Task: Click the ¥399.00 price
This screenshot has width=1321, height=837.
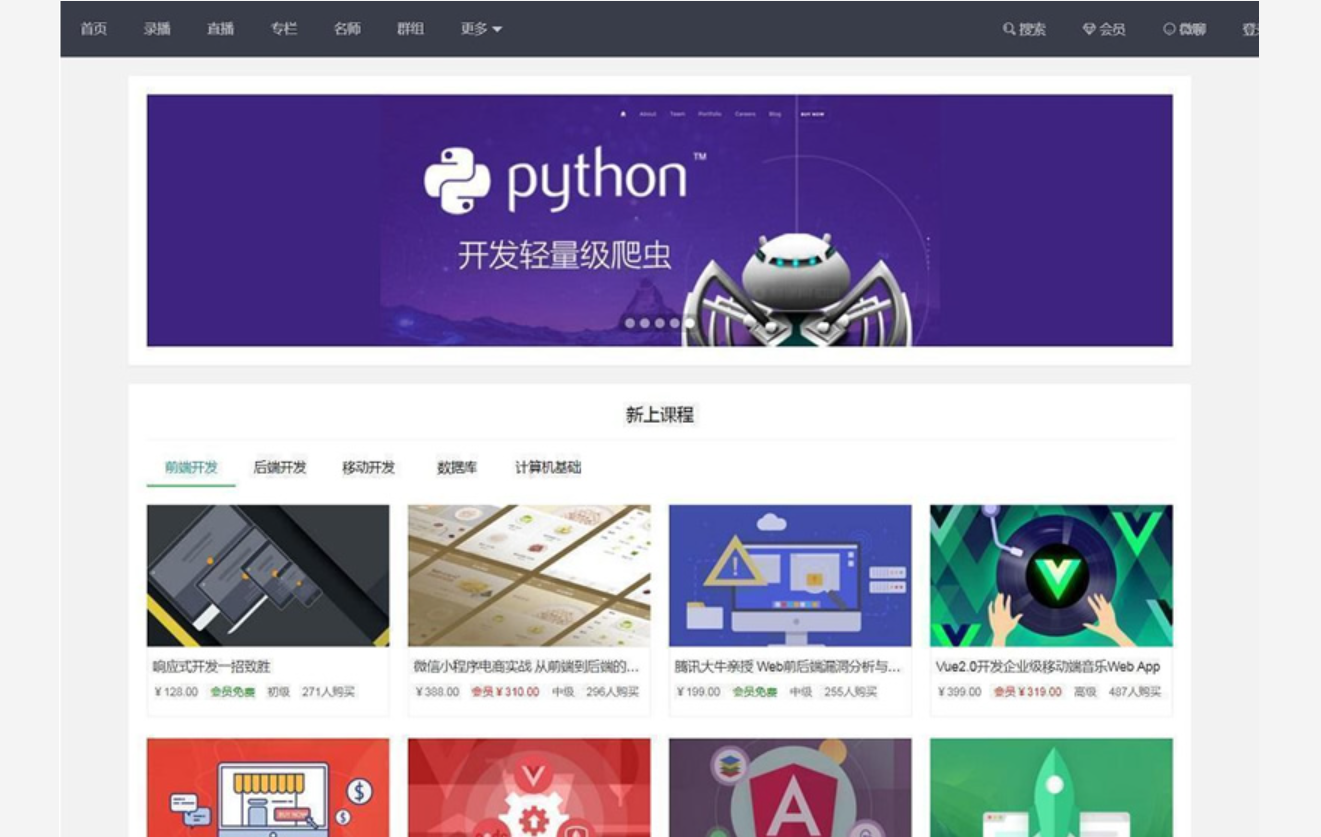Action: 959,692
